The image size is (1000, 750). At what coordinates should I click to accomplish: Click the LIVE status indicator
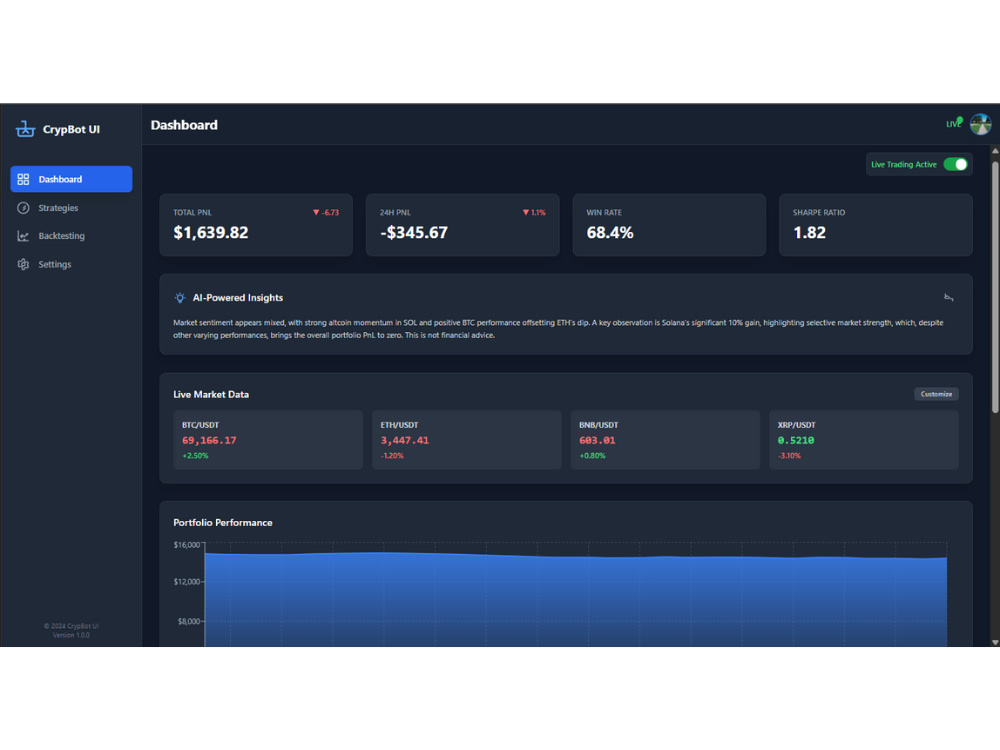coord(954,123)
